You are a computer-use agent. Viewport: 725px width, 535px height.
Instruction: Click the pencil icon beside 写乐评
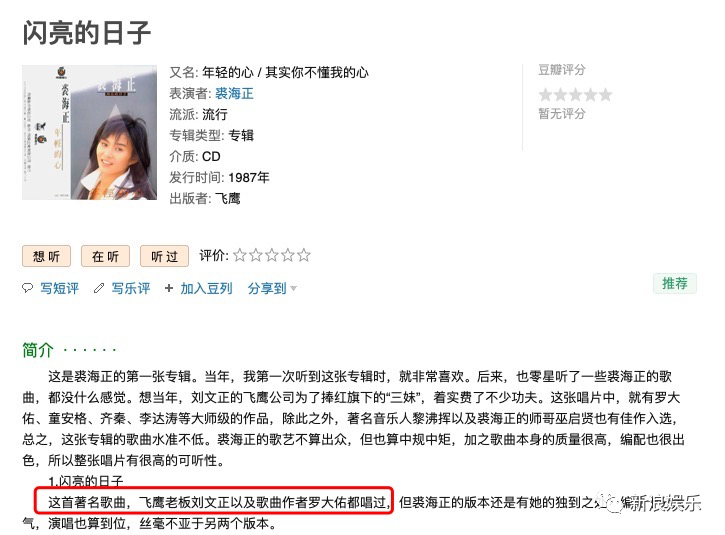click(x=99, y=288)
